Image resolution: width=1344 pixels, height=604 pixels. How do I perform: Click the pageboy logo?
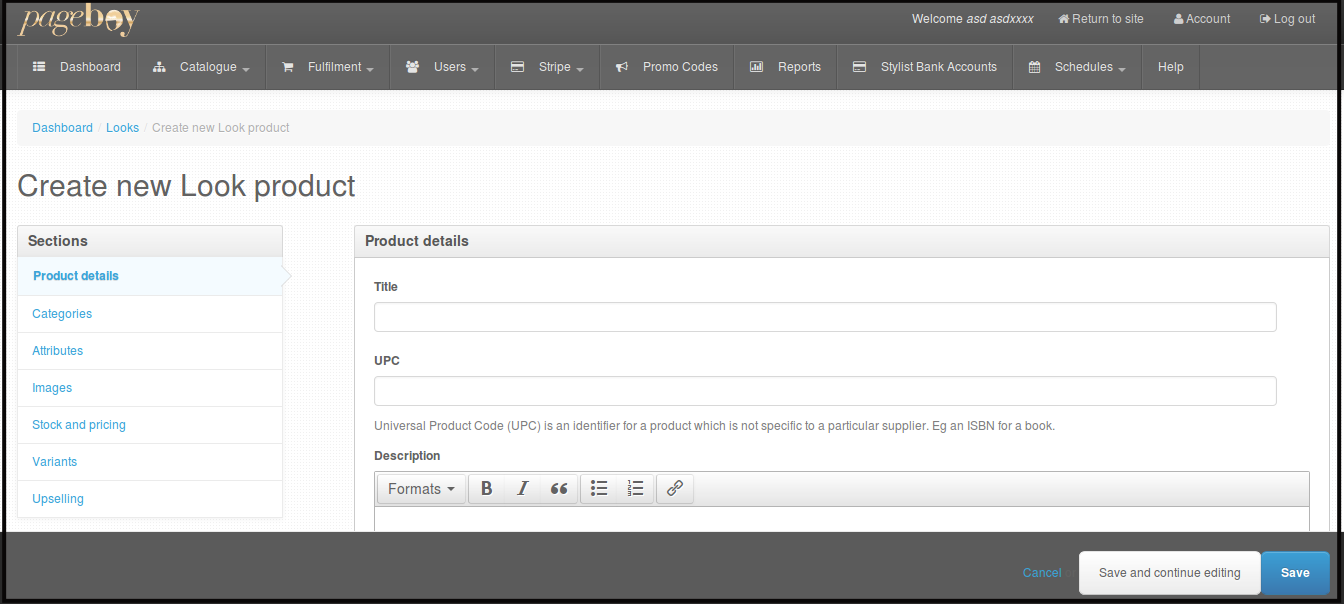[x=79, y=20]
